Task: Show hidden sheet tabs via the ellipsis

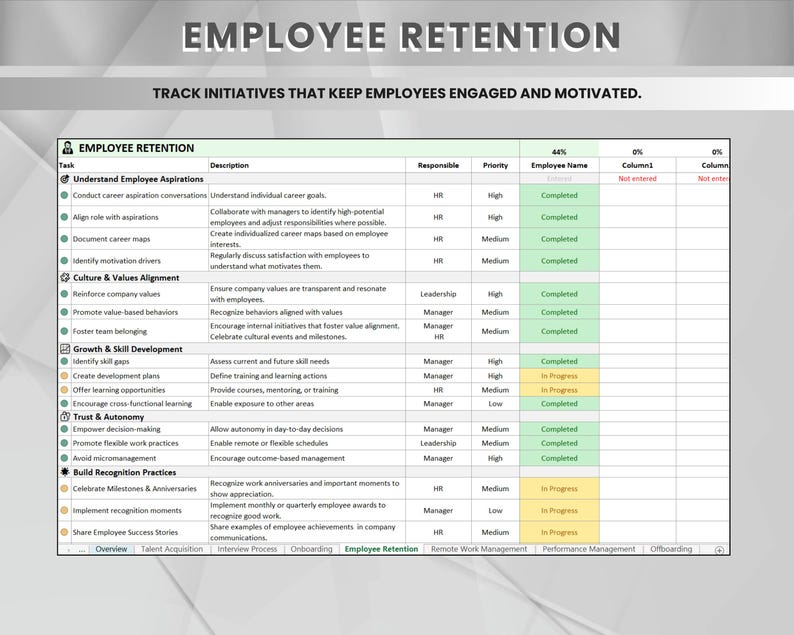Action: tap(82, 549)
